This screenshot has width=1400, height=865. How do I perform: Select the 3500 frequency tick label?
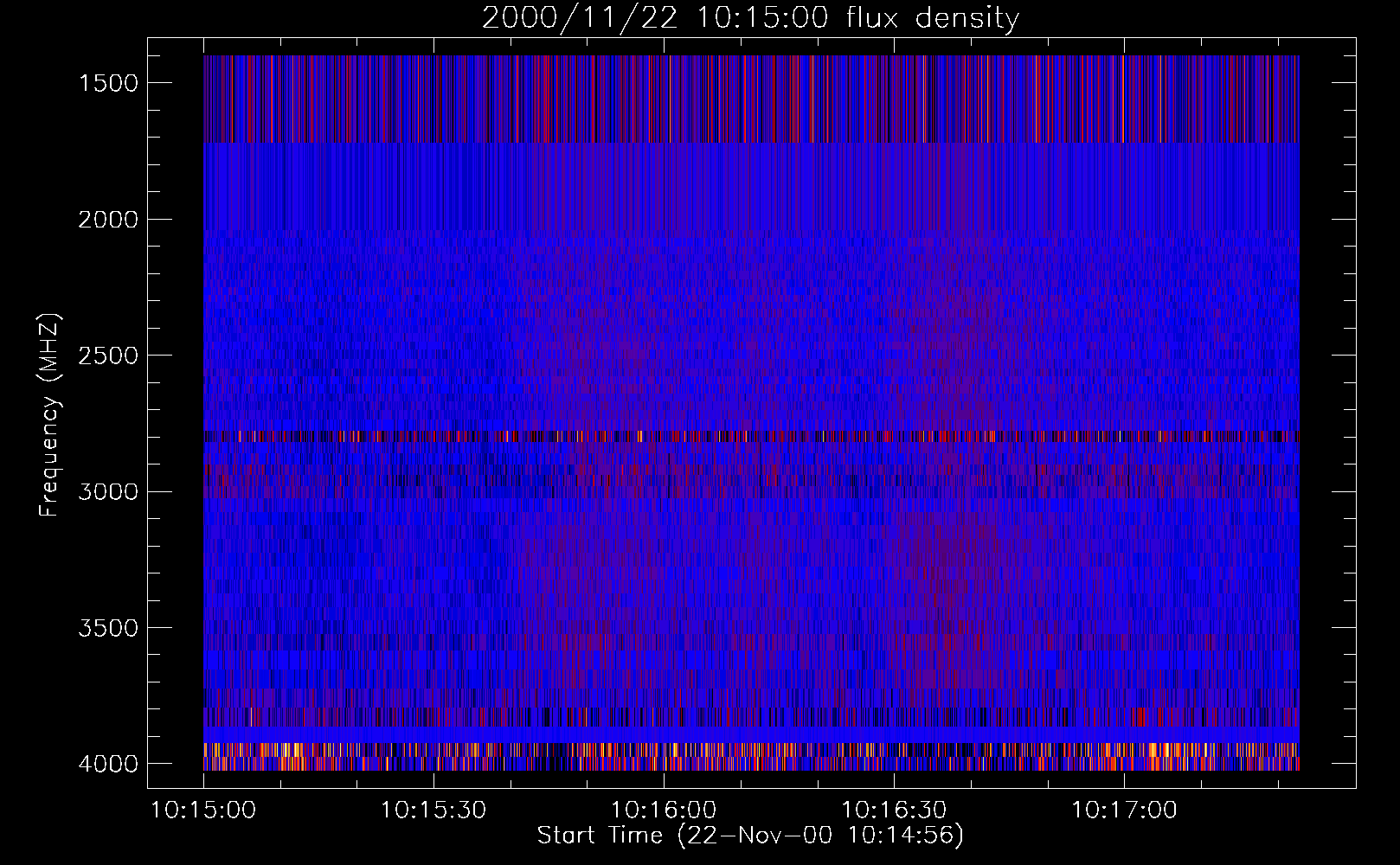[x=108, y=628]
